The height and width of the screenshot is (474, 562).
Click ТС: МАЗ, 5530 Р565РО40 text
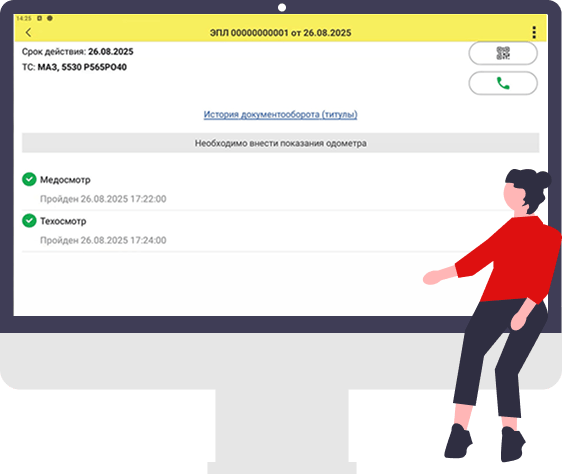point(74,67)
